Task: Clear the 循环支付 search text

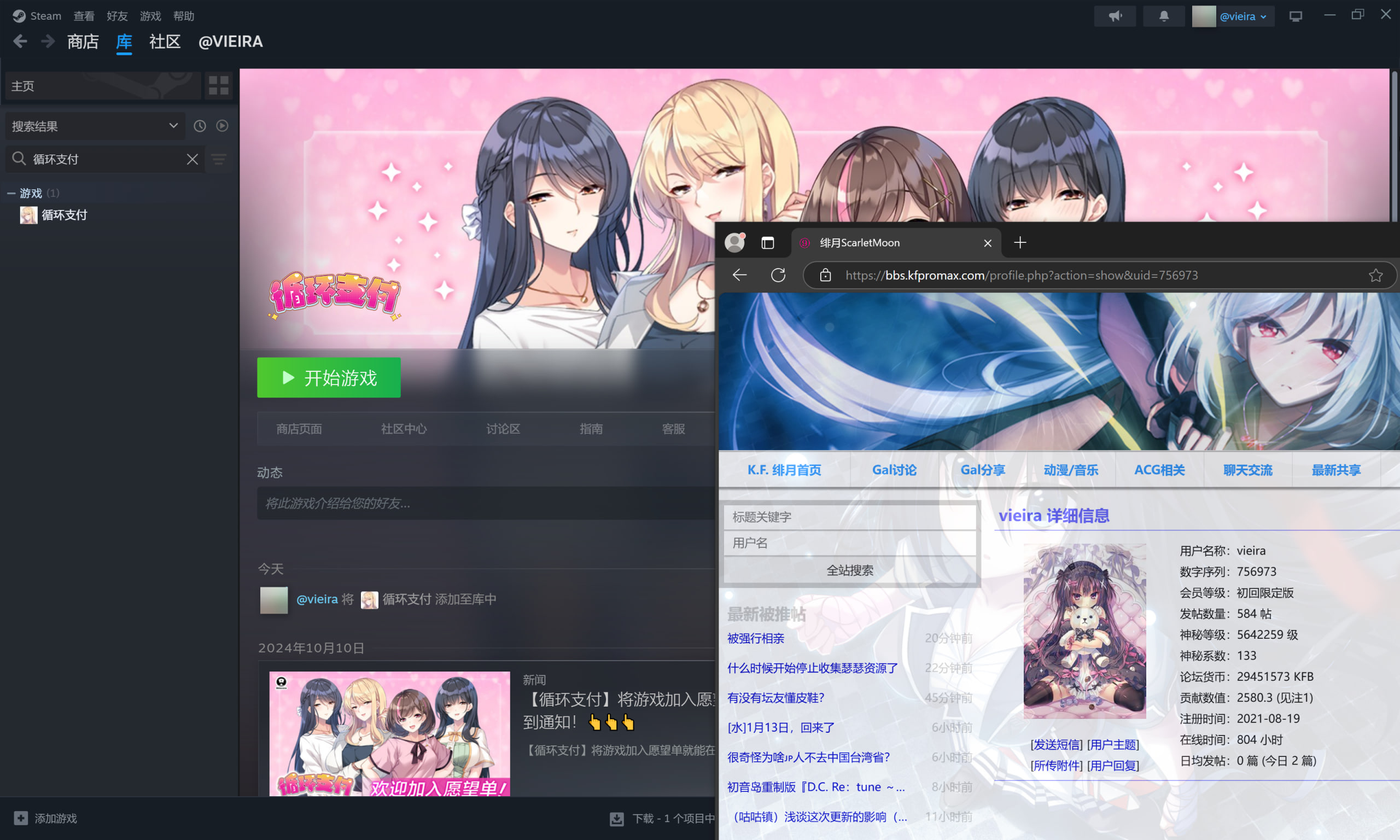Action: click(x=192, y=160)
